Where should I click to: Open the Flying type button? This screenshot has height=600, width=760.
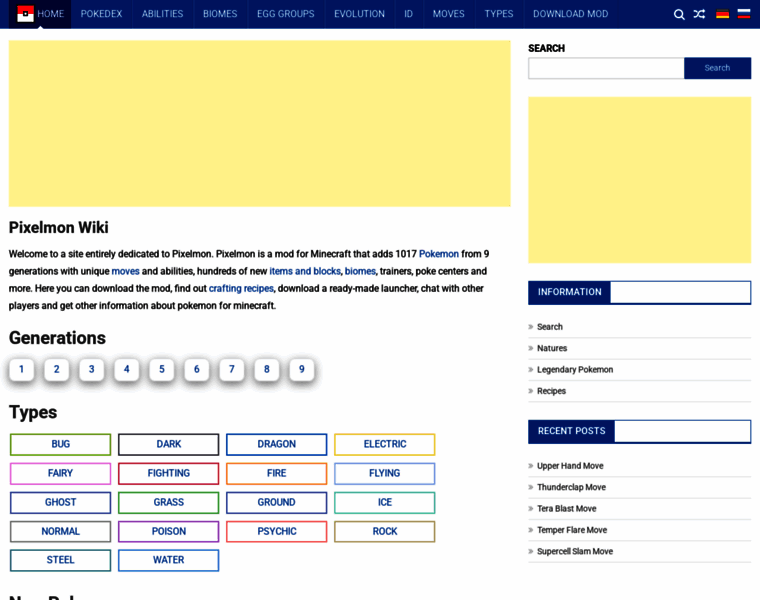[385, 474]
